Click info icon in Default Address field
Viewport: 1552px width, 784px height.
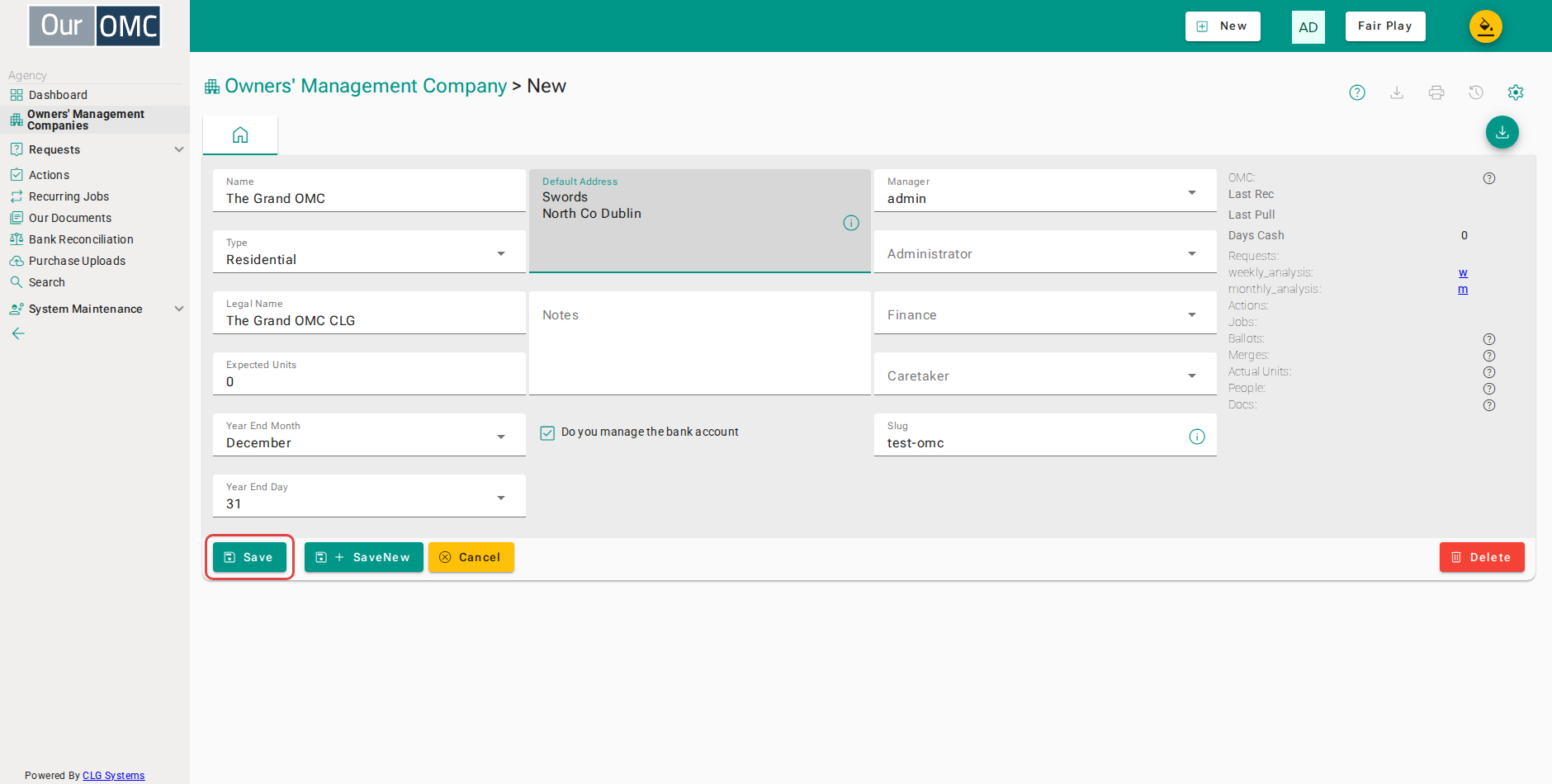pyautogui.click(x=851, y=223)
